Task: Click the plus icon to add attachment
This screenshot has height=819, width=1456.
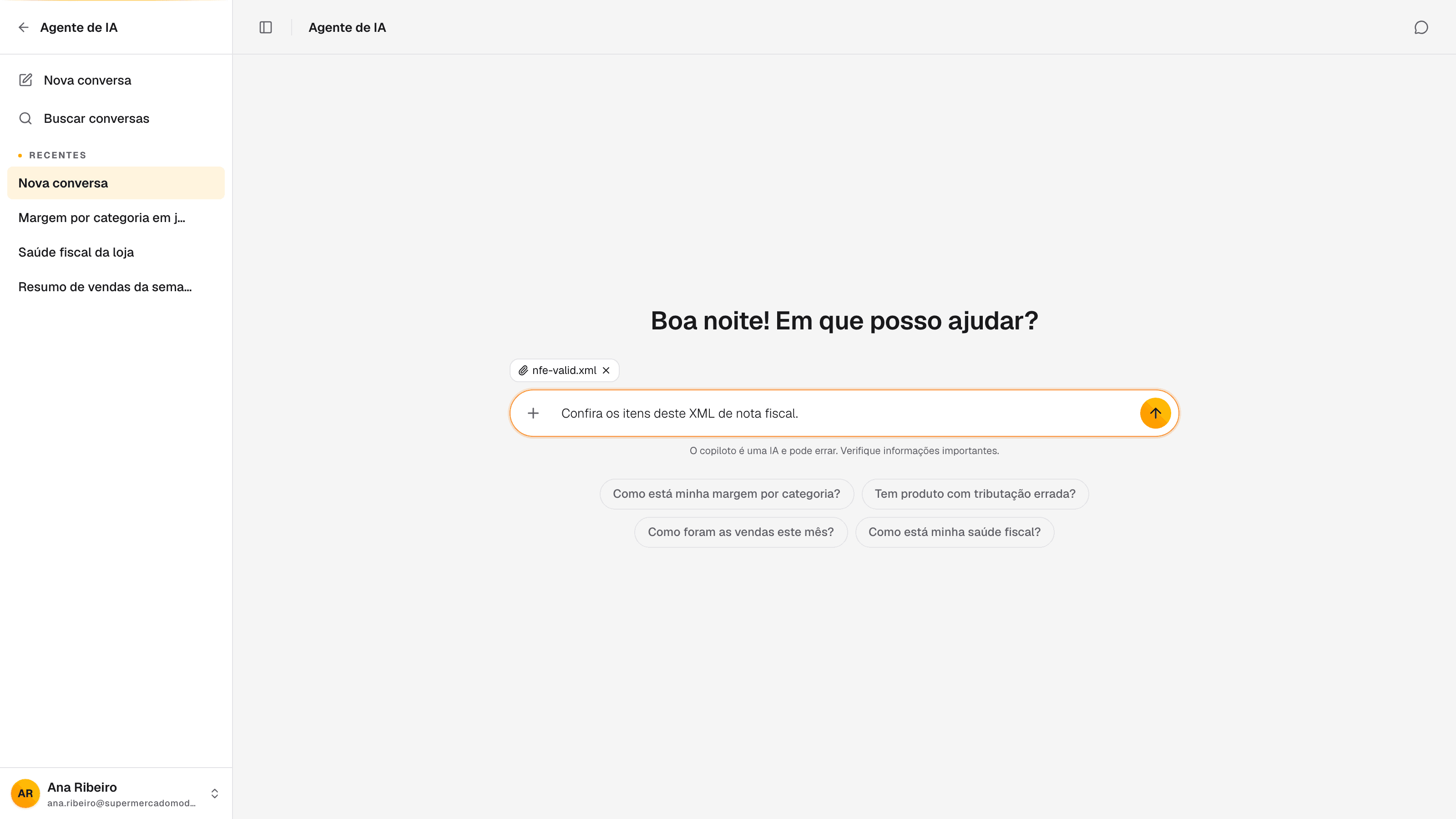Action: click(533, 413)
